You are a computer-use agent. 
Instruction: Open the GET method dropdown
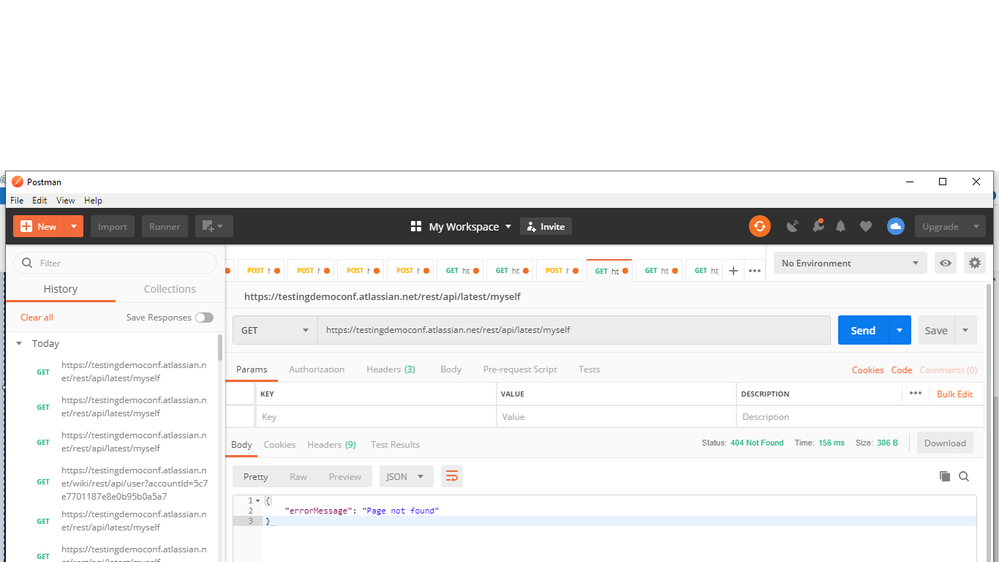275,330
